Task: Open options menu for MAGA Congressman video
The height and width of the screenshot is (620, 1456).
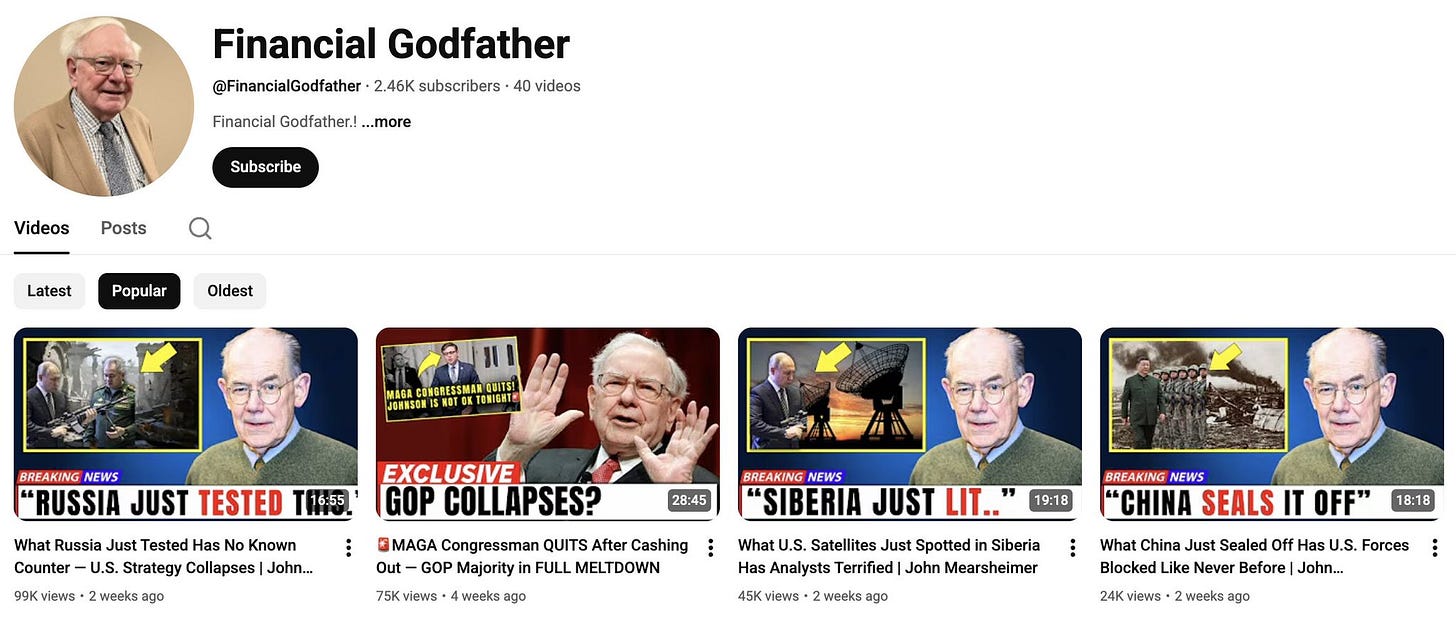Action: coord(710,547)
